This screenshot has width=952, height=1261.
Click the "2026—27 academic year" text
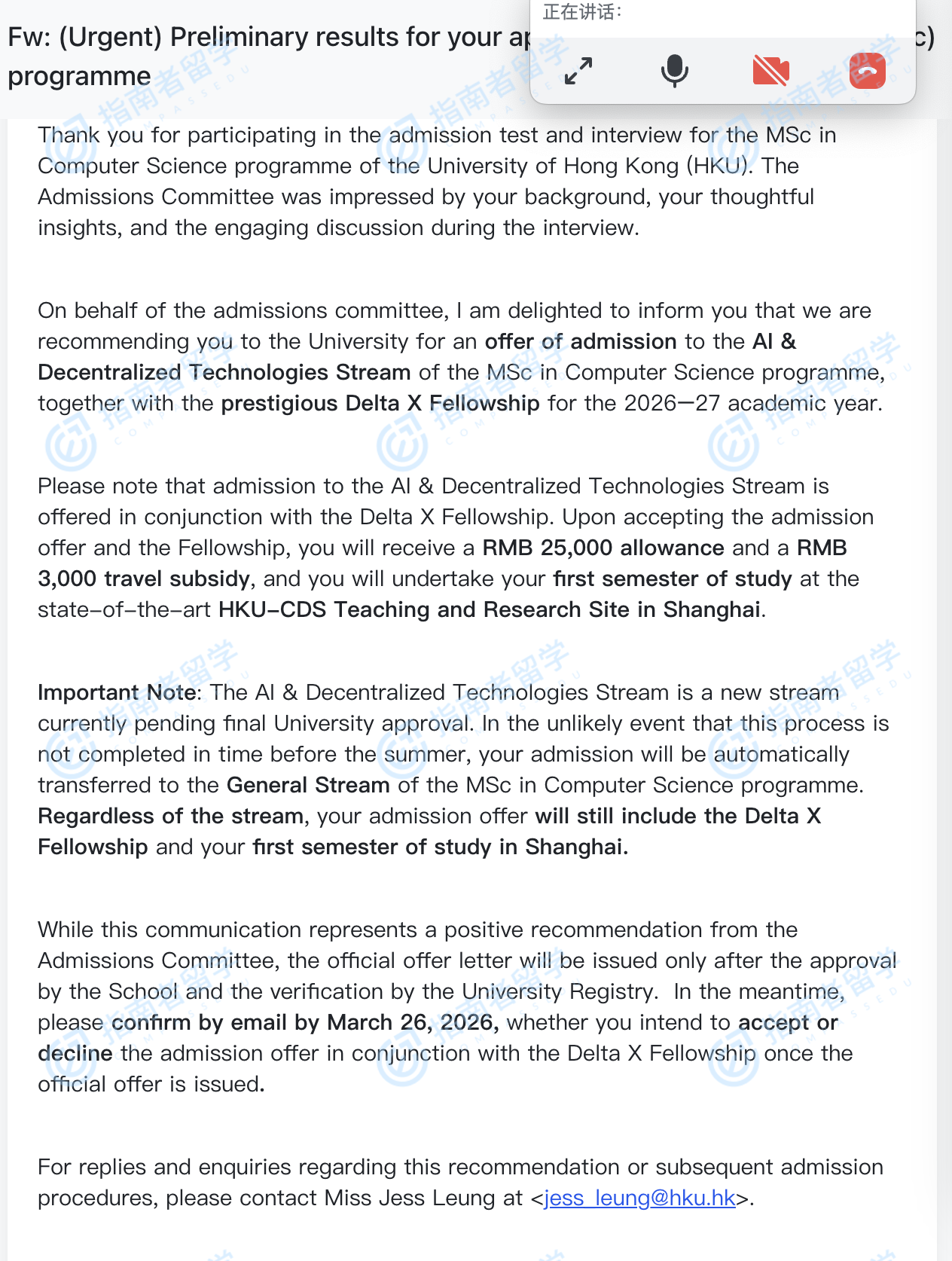pos(752,403)
